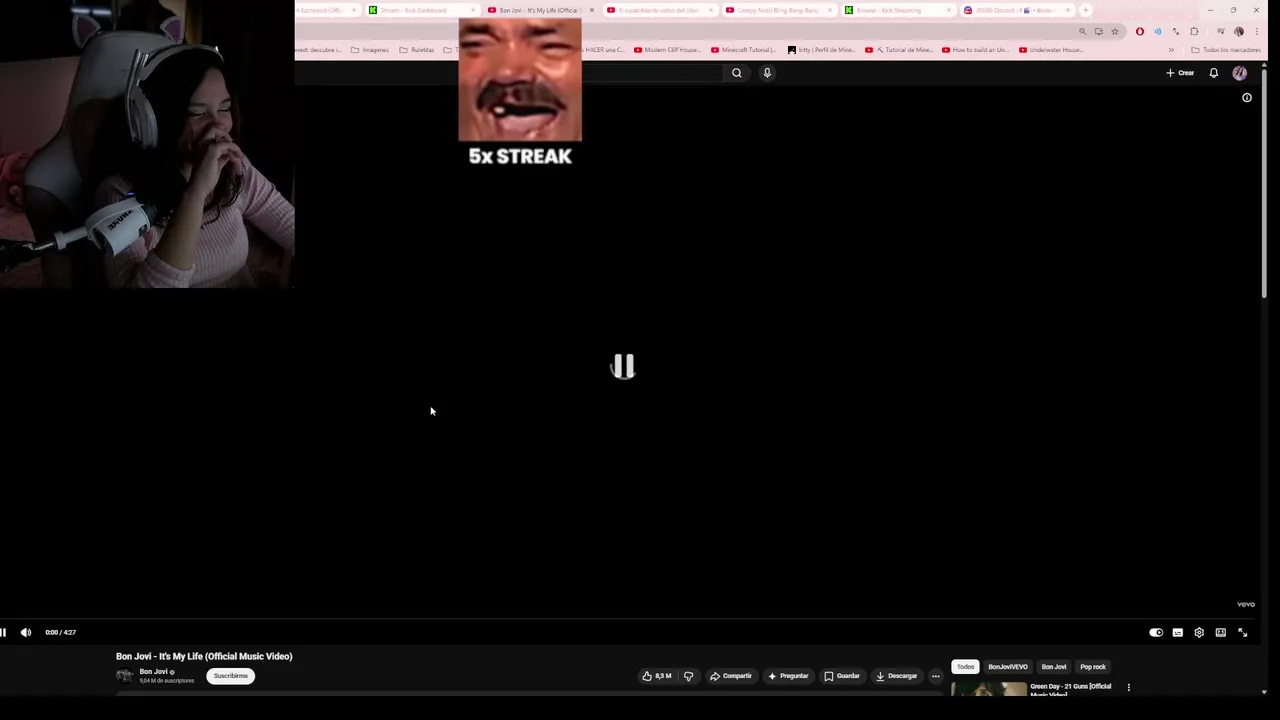Click the Compartir button
The height and width of the screenshot is (720, 1280).
pos(731,676)
